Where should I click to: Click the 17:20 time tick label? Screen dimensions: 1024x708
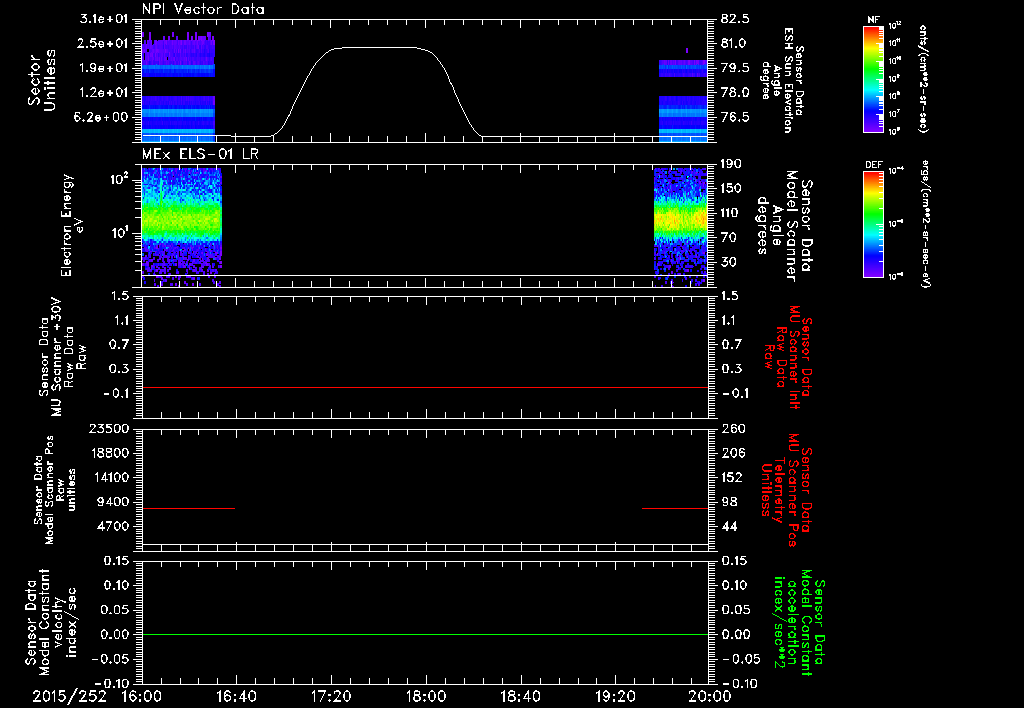tap(331, 696)
